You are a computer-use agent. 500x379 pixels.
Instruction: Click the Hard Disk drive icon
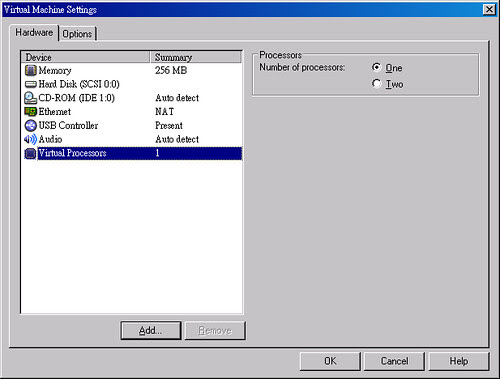pyautogui.click(x=30, y=84)
